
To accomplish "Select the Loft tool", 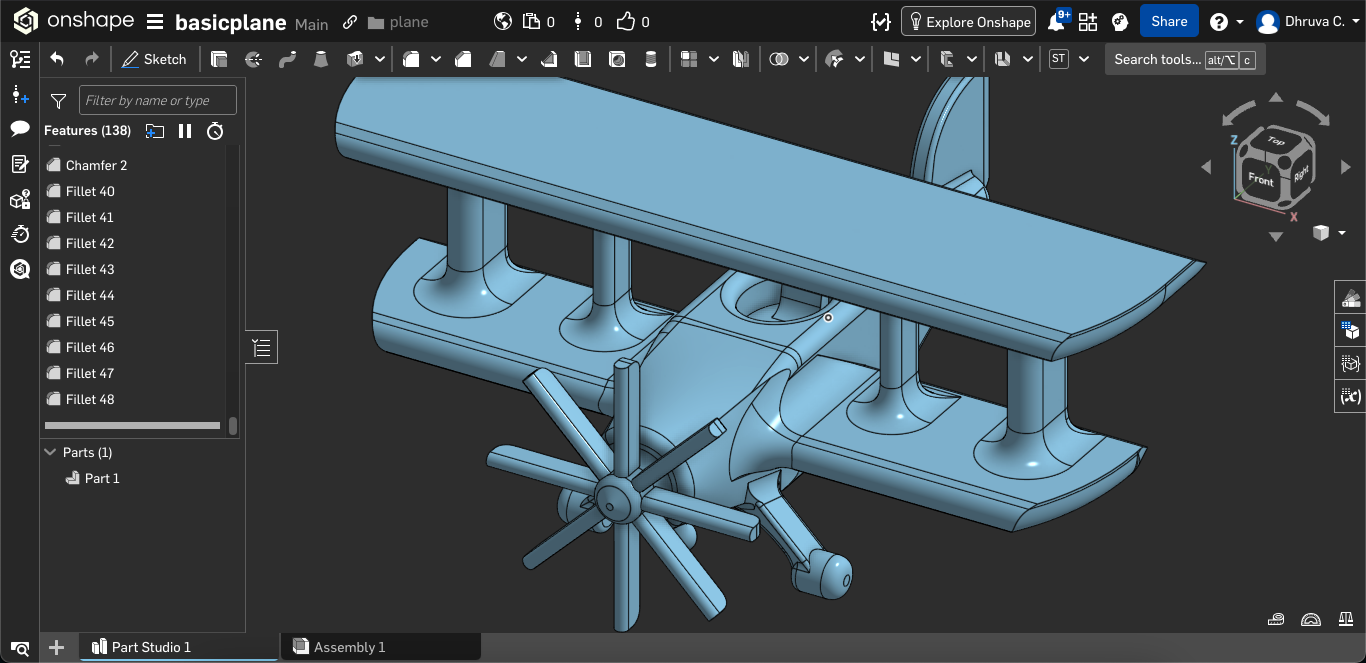I will coord(320,59).
